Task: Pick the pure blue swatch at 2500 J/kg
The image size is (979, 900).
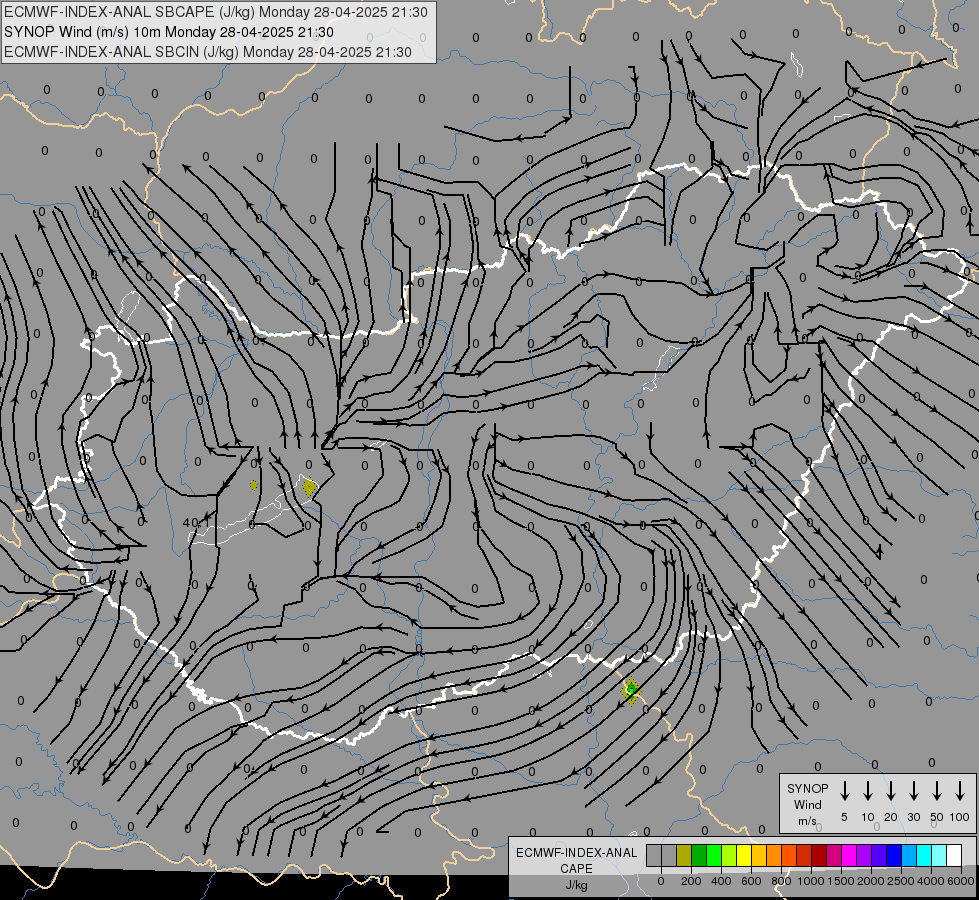Action: point(893,855)
